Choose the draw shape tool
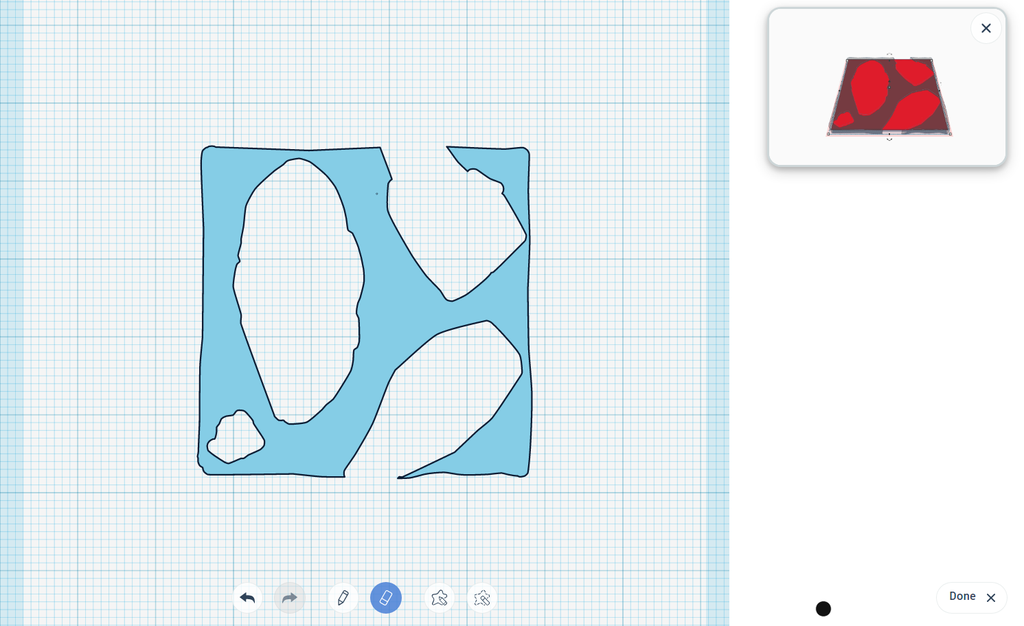The width and height of the screenshot is (1024, 626). point(440,598)
